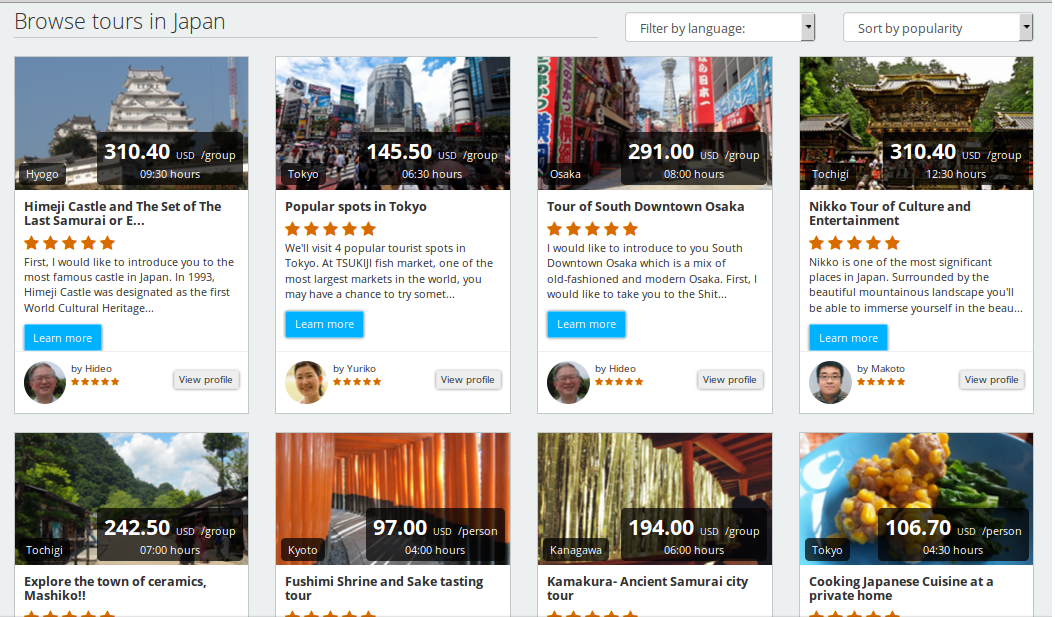The width and height of the screenshot is (1055, 617).
Task: Click the 242.50 USD /group price
Action: point(170,529)
